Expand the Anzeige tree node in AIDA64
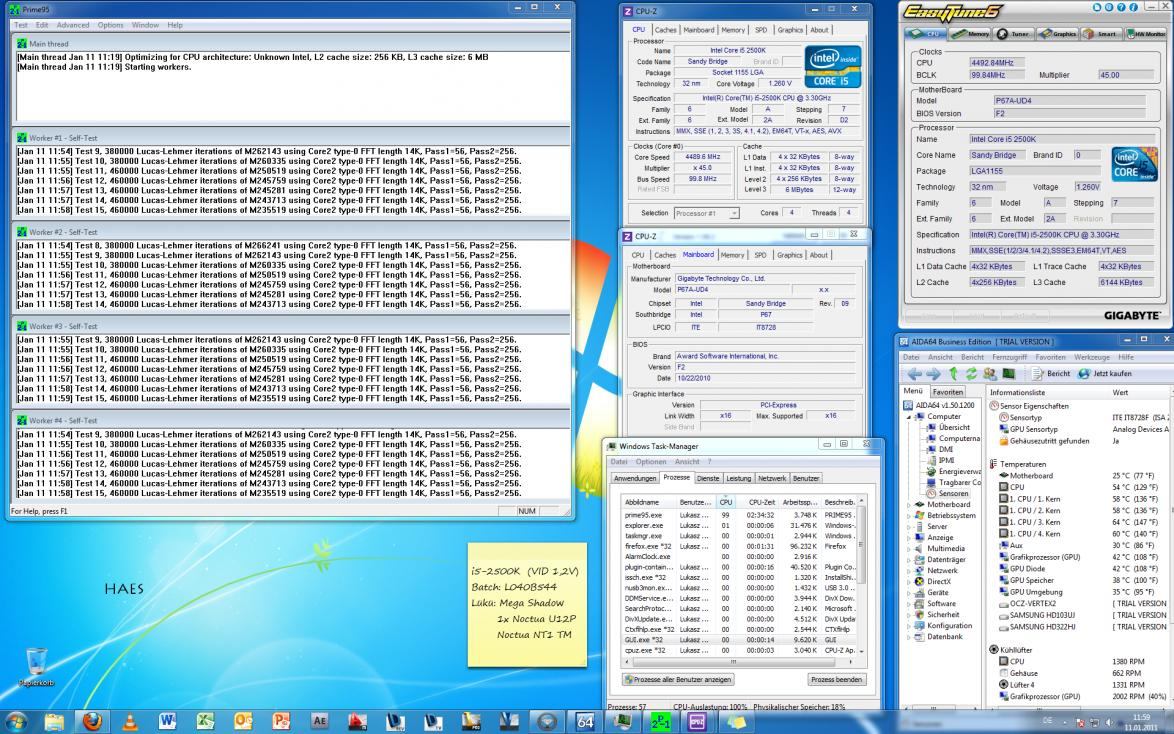 (x=910, y=538)
